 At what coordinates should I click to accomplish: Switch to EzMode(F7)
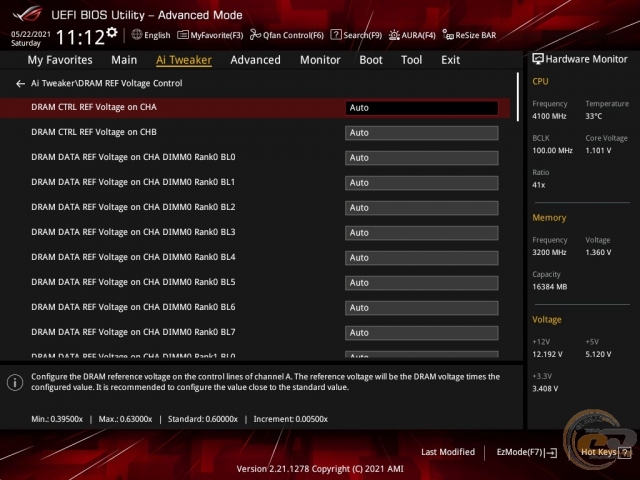[527, 452]
